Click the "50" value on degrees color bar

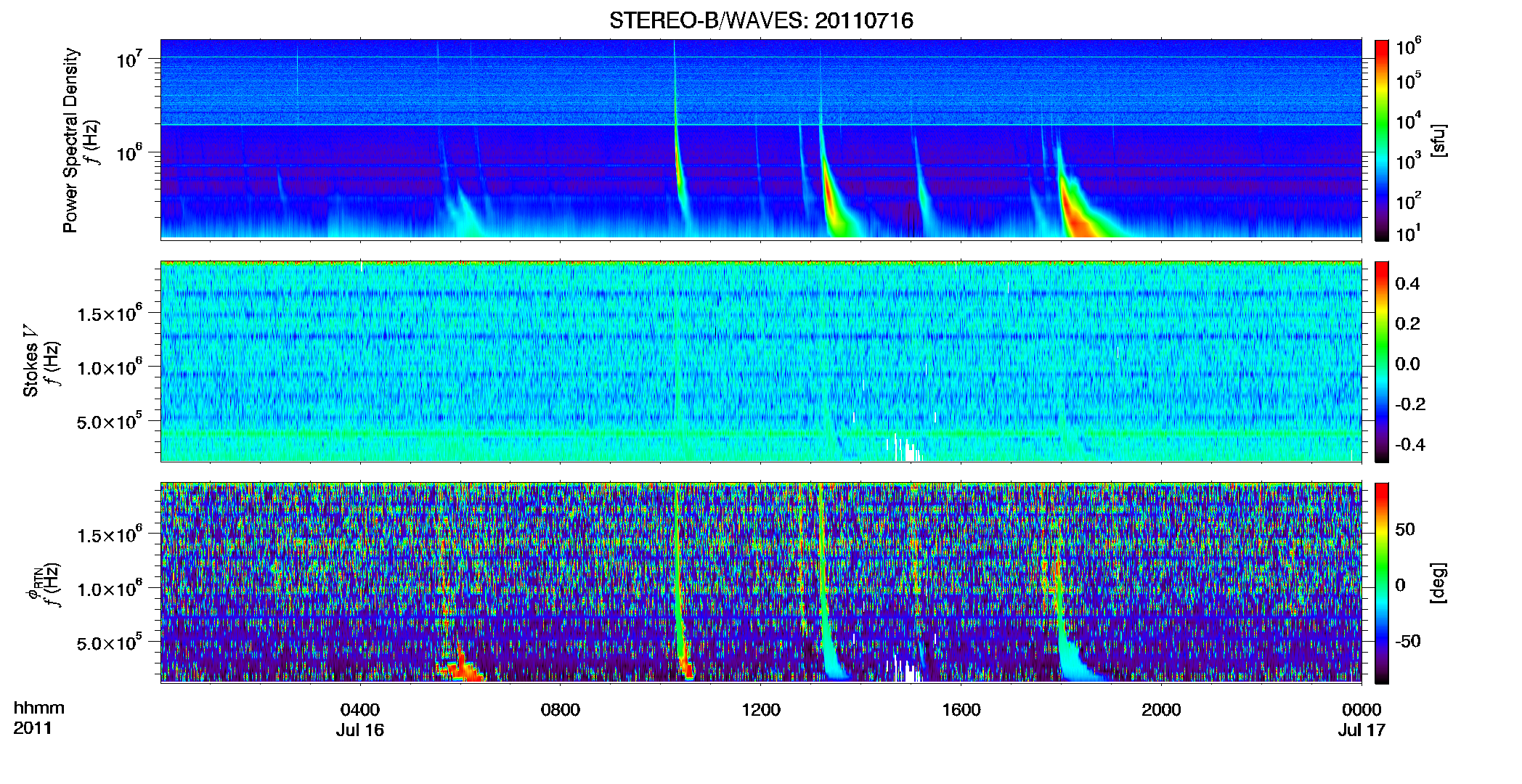tap(1405, 529)
